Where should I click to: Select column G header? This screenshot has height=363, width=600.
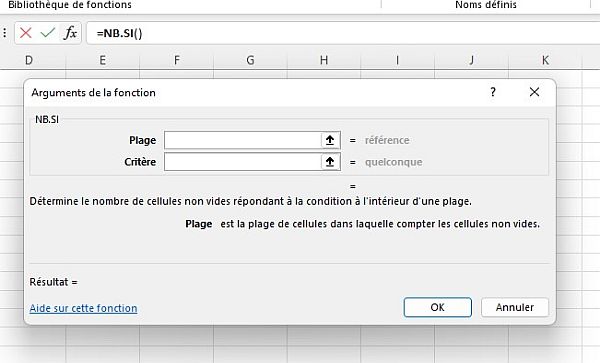point(250,60)
